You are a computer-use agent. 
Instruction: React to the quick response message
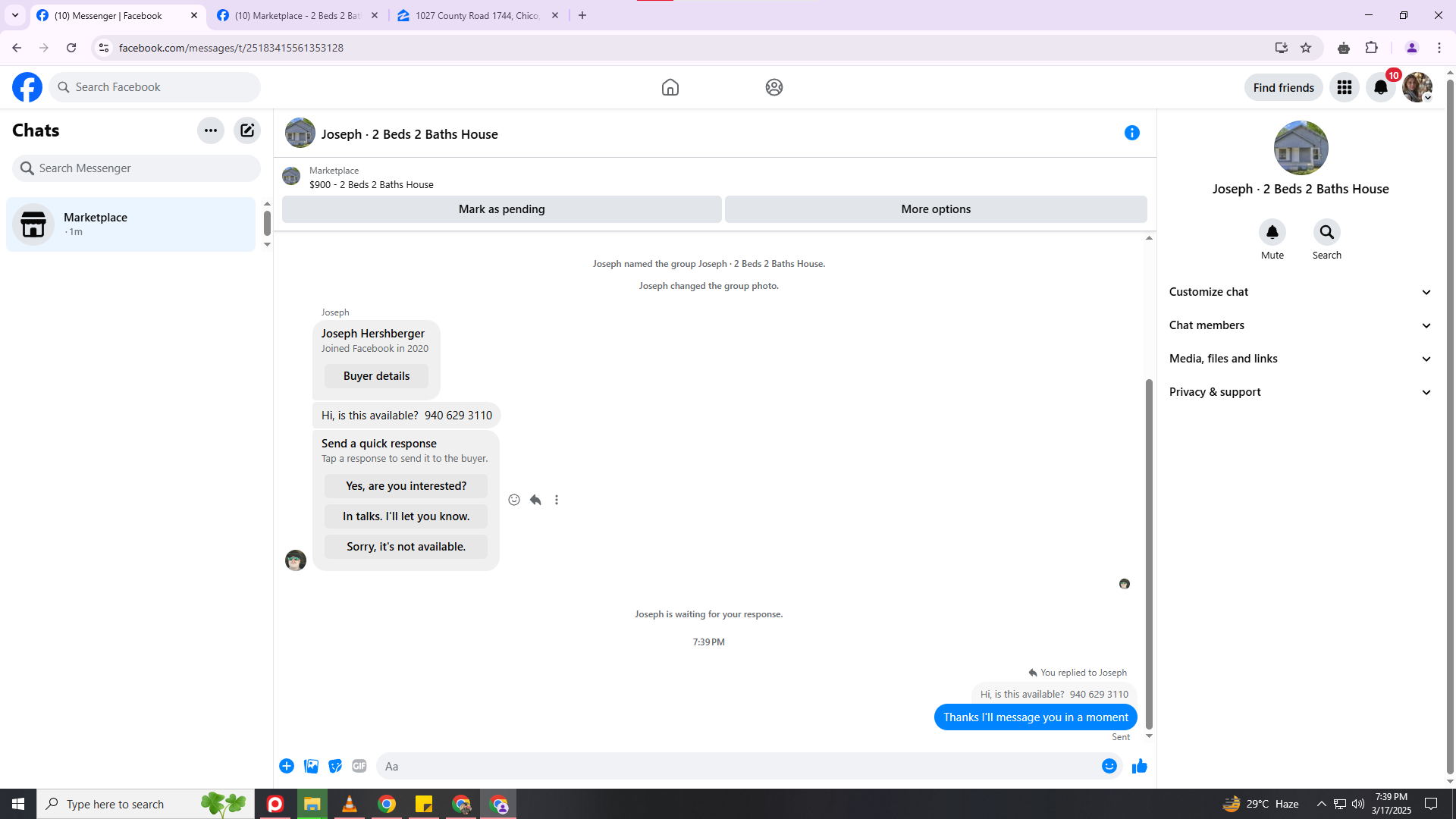(514, 500)
